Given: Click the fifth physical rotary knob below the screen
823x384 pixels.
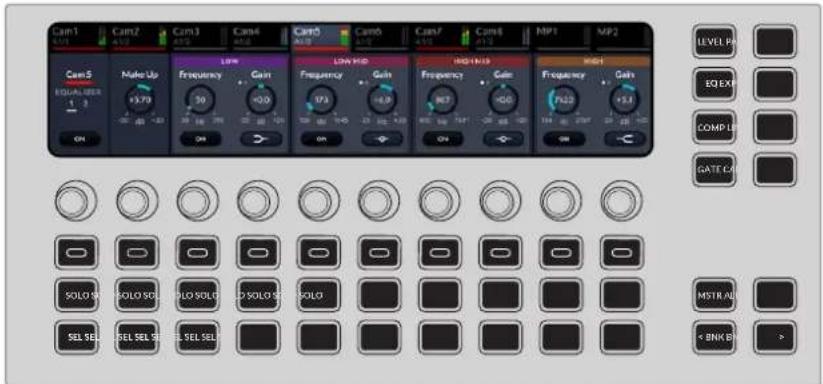Looking at the screenshot, I should pos(319,201).
